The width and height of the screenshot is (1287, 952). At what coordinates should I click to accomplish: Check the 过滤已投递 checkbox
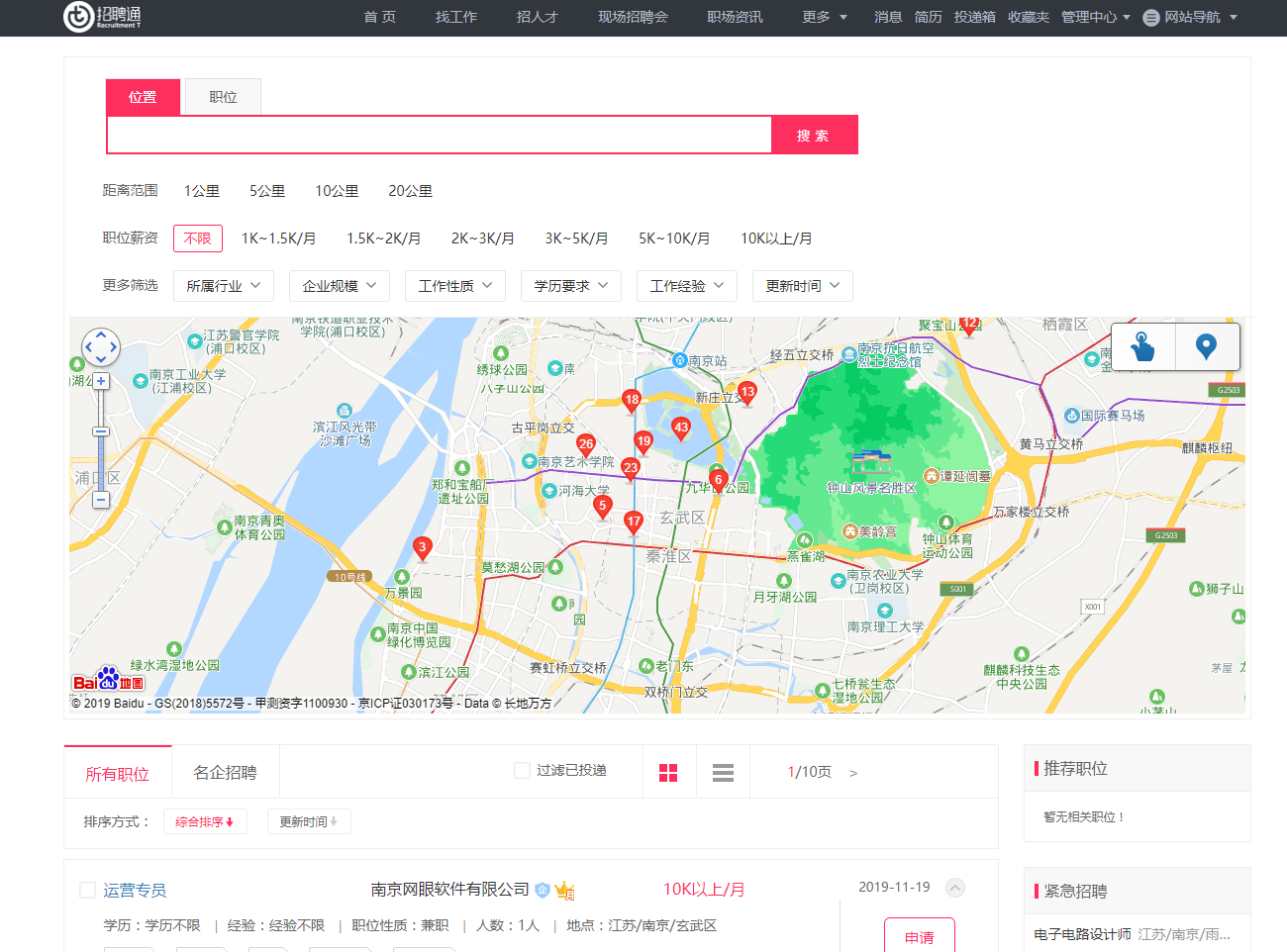[522, 771]
